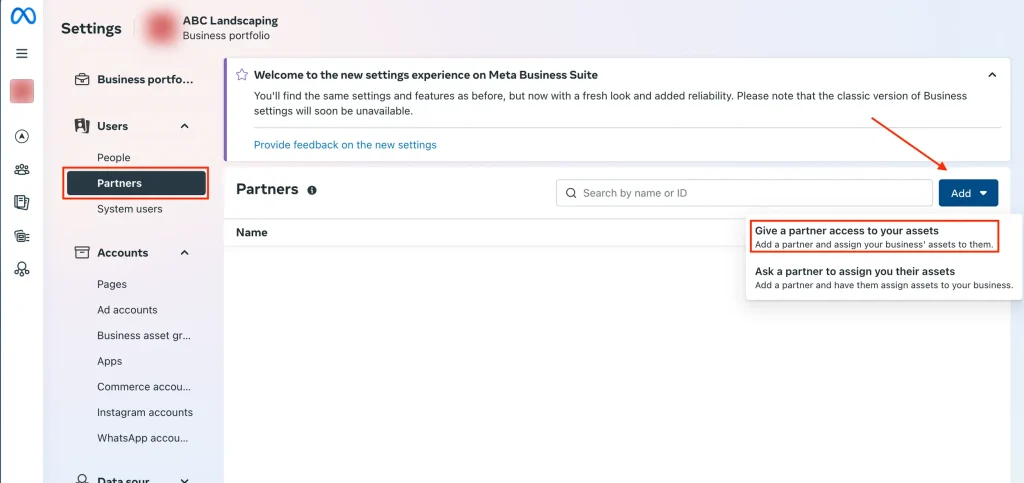This screenshot has width=1024, height=483.
Task: Click the Data sources section icon
Action: click(x=82, y=478)
